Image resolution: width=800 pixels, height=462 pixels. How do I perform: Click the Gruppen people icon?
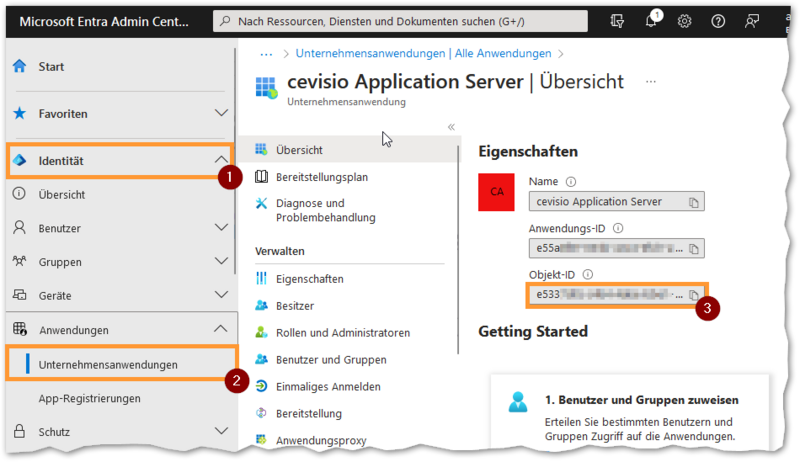point(19,261)
